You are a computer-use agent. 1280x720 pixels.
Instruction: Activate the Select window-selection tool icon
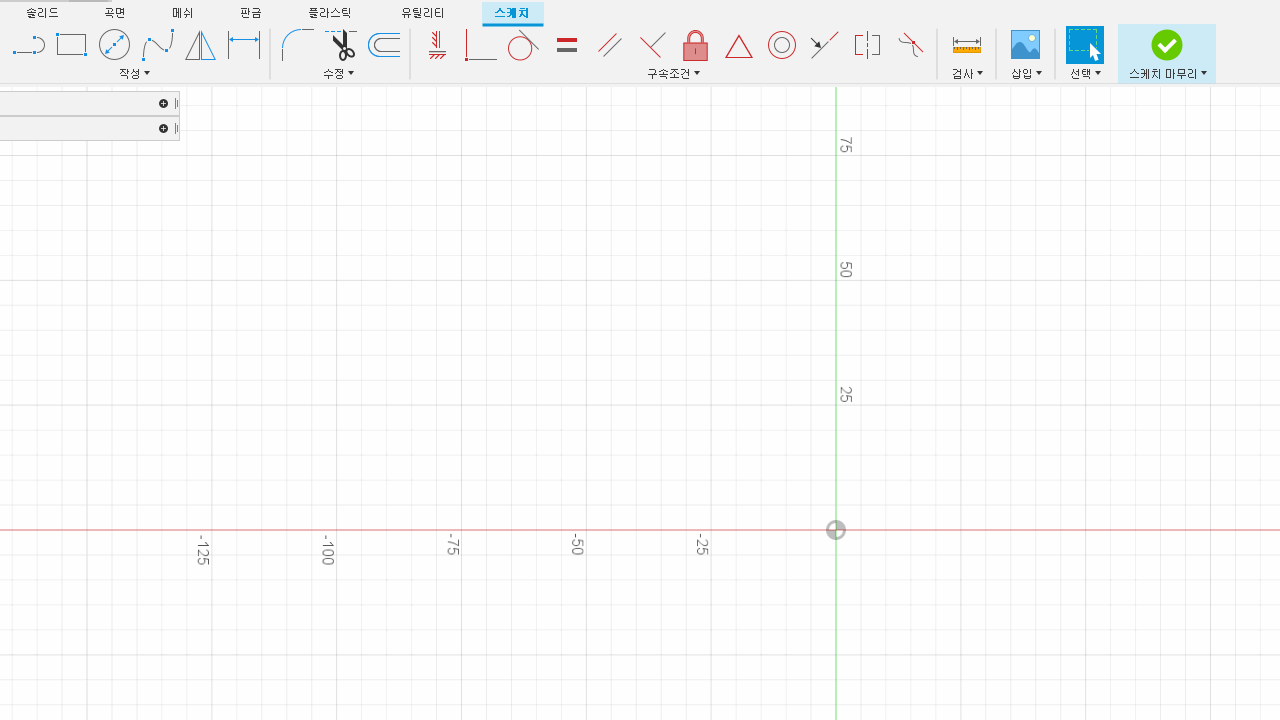tap(1085, 45)
